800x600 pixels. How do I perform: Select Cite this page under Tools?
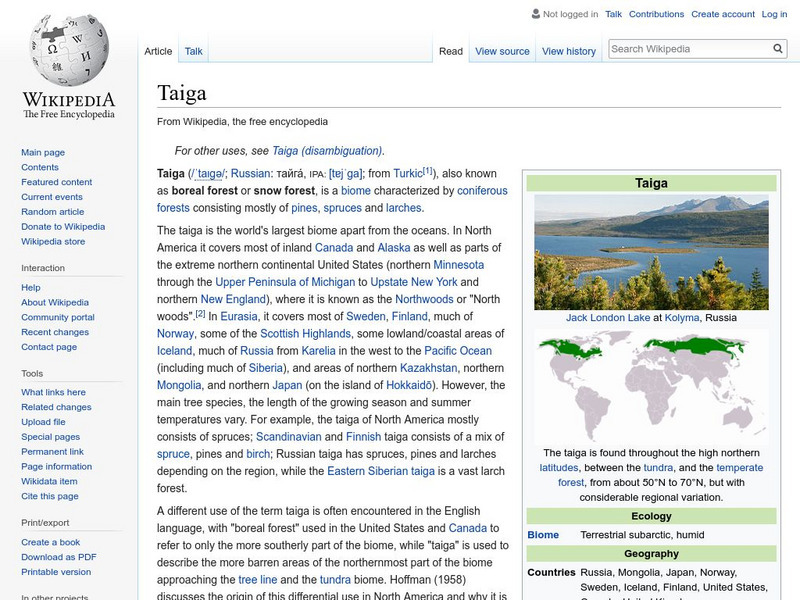click(50, 497)
